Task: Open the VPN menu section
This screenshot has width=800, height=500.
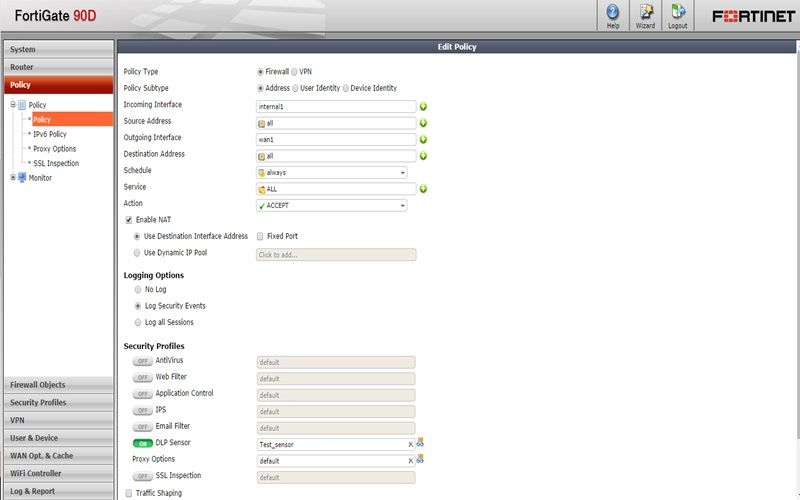Action: click(x=59, y=420)
